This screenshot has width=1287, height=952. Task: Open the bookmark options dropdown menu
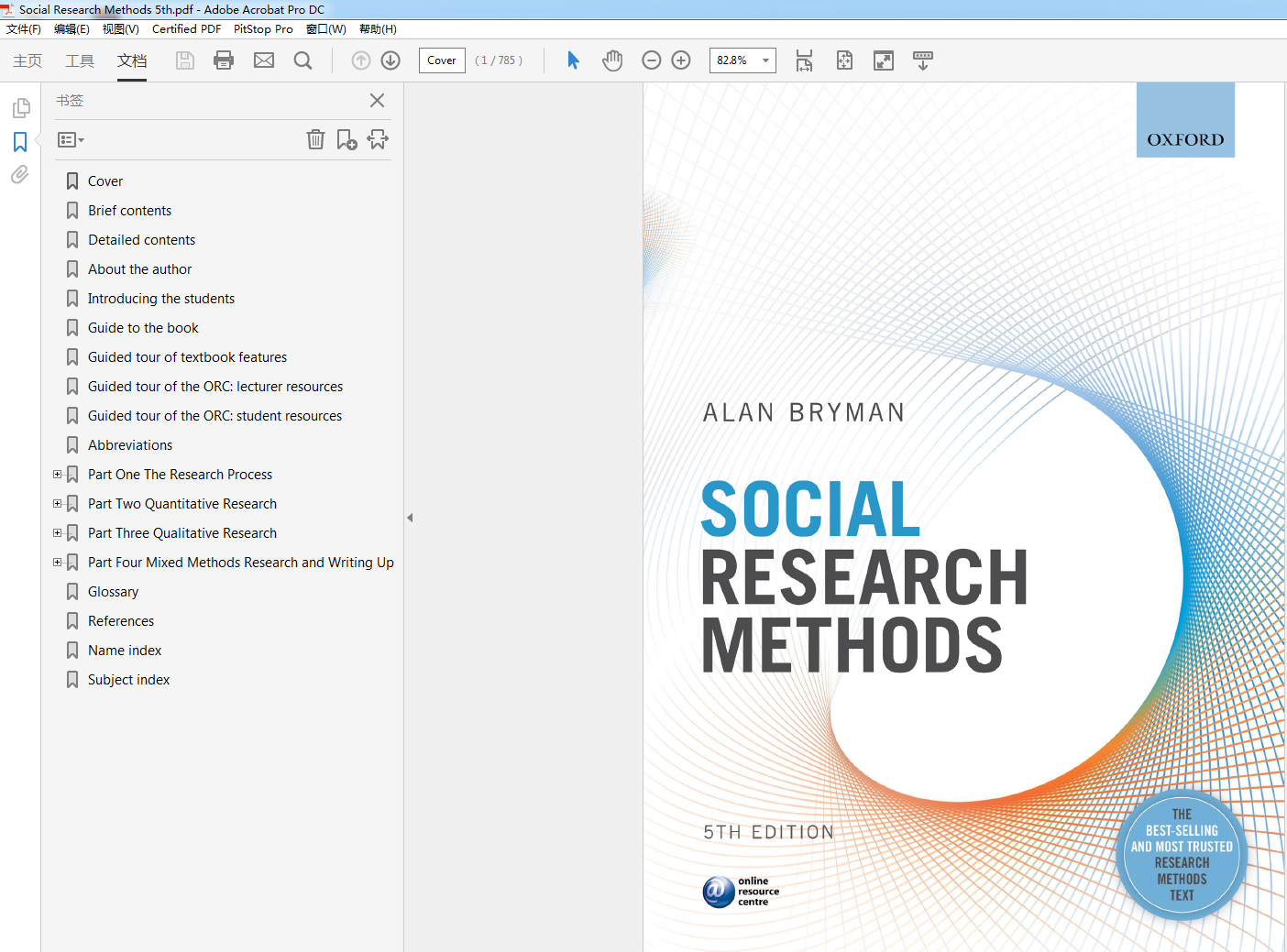pos(71,140)
